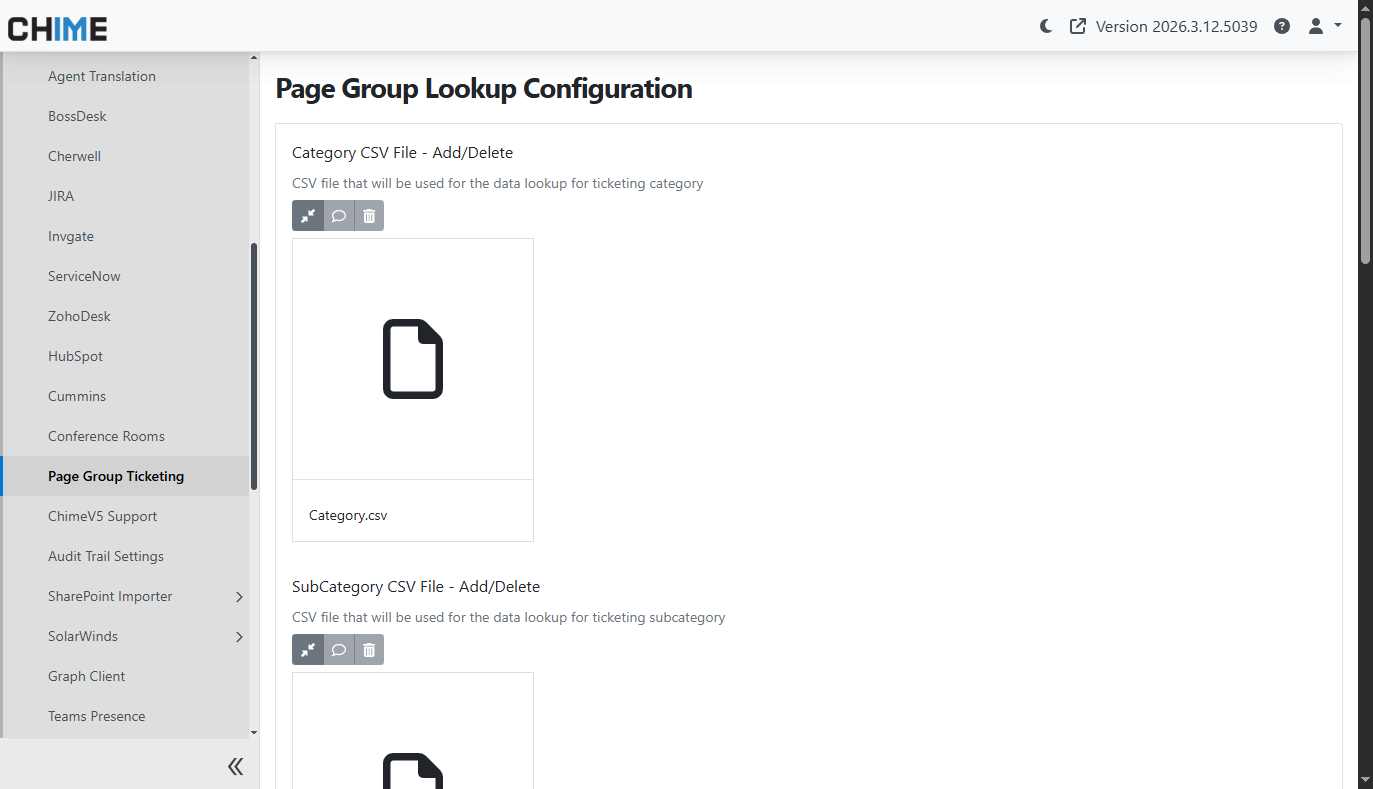1373x789 pixels.
Task: Click the SubCategory CSV collapse arrows icon
Action: coord(308,650)
